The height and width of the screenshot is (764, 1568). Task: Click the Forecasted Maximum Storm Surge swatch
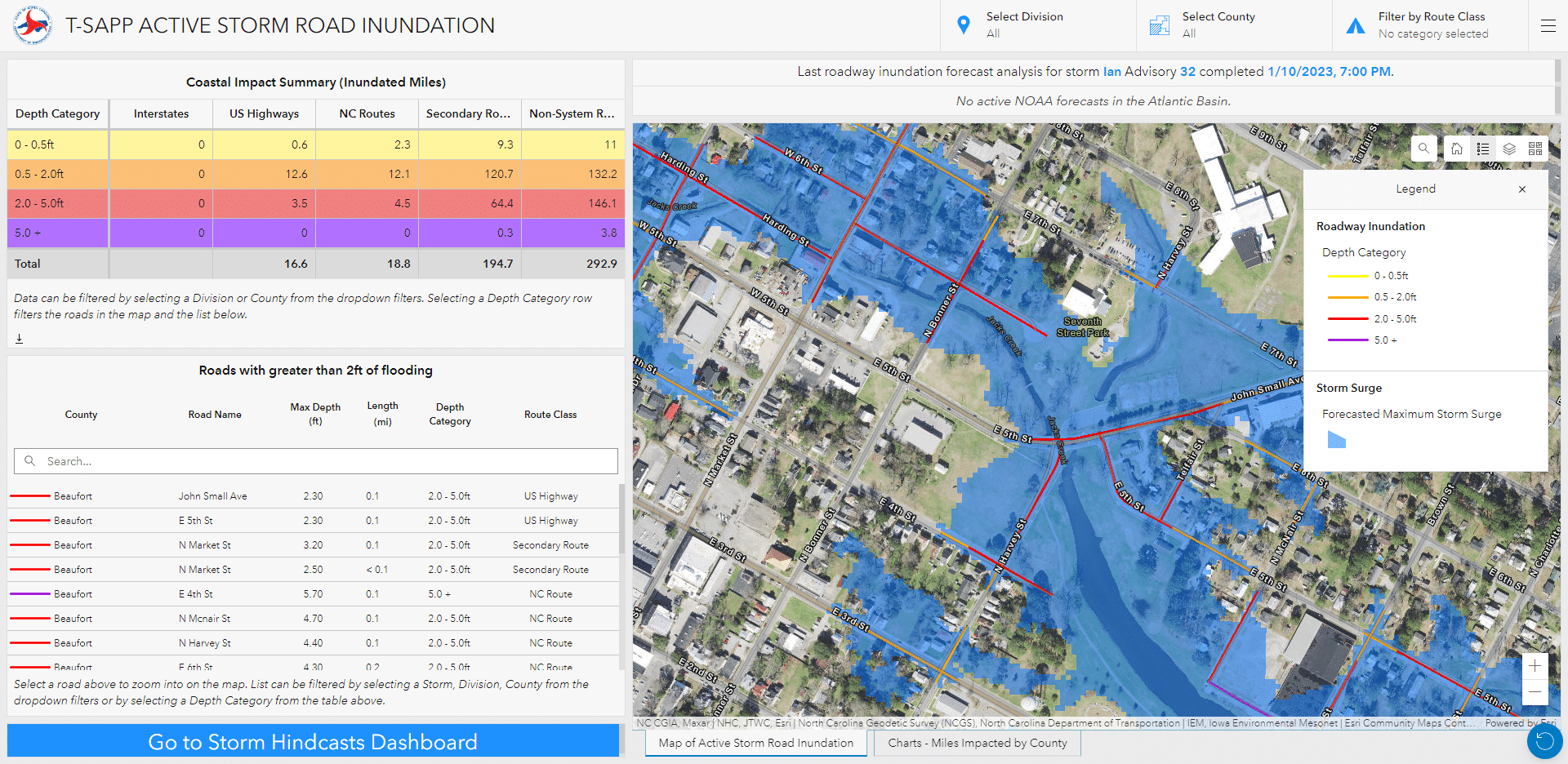(x=1338, y=440)
